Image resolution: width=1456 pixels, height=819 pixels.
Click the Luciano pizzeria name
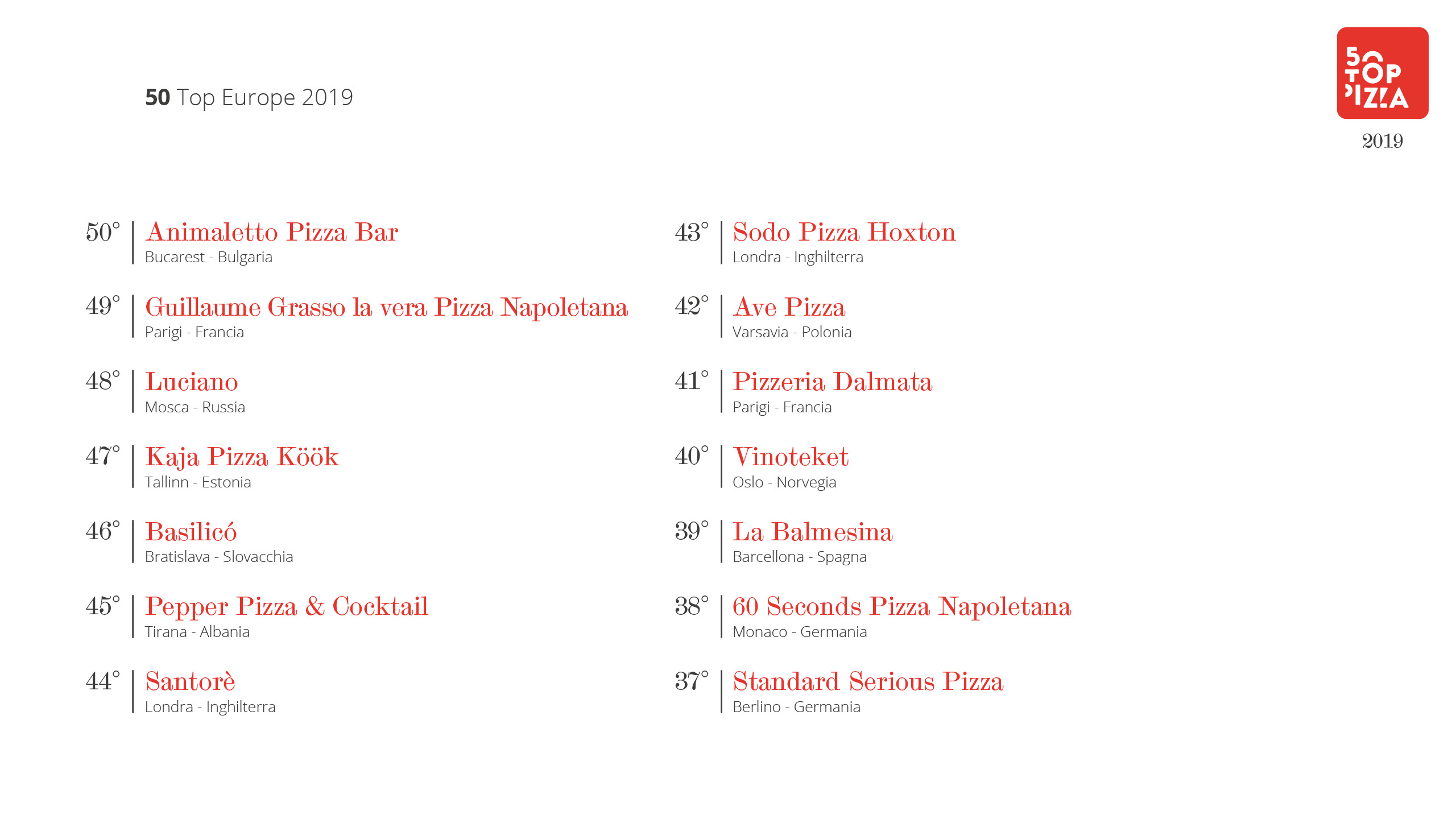[x=191, y=382]
